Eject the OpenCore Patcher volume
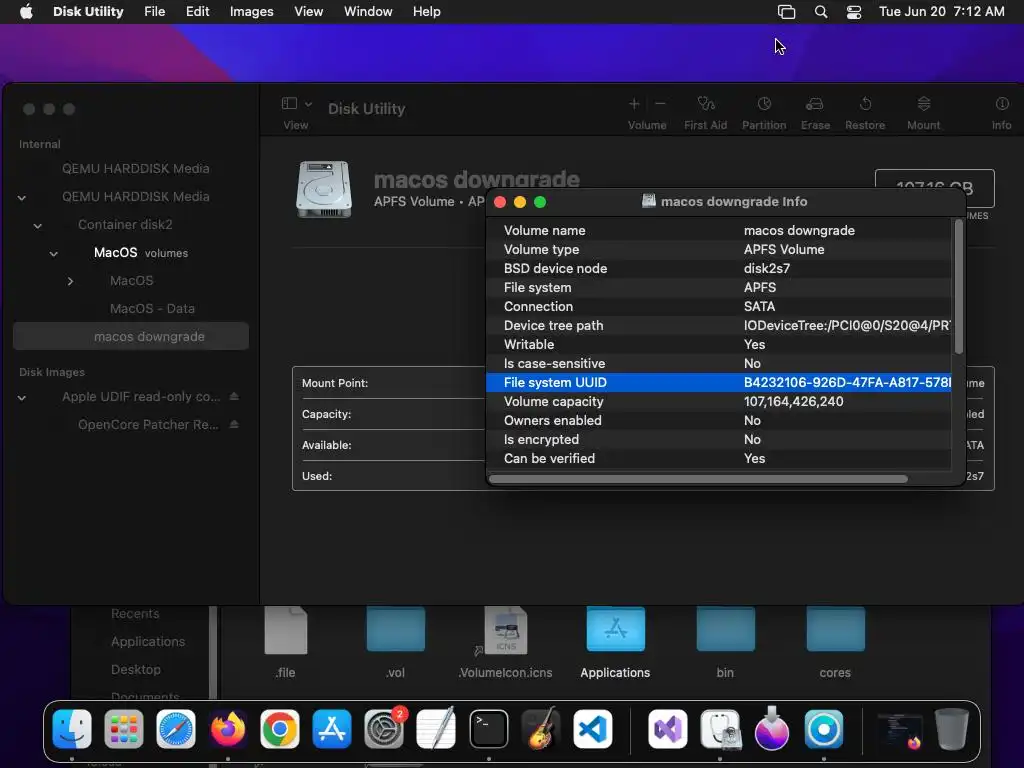 234,424
